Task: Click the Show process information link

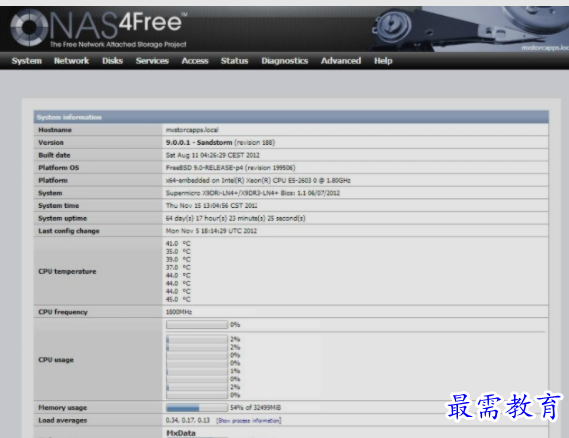Action: click(x=249, y=421)
